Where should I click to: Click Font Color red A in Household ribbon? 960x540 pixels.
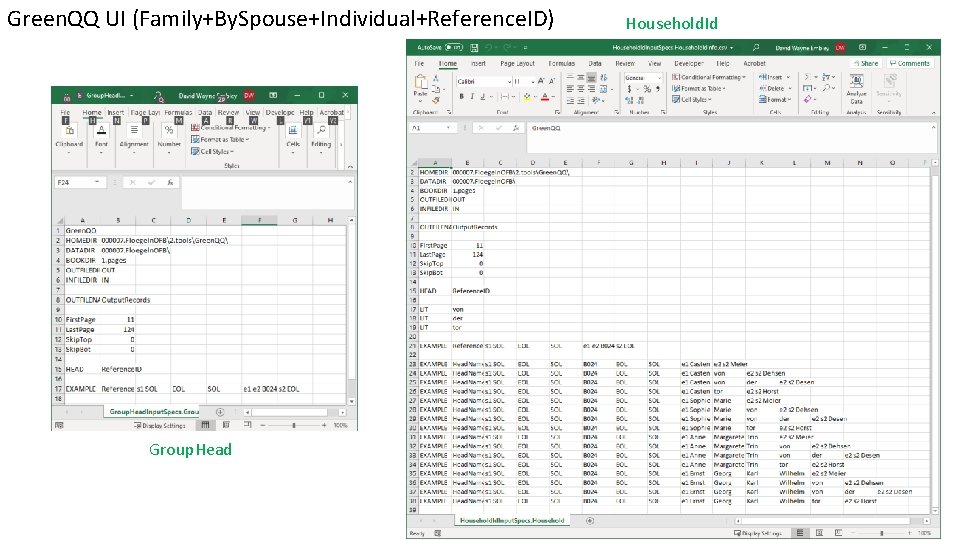(544, 97)
